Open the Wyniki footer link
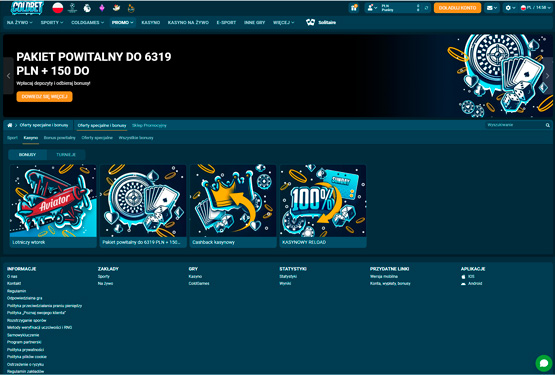Image resolution: width=555 pixels, height=375 pixels. click(x=285, y=283)
